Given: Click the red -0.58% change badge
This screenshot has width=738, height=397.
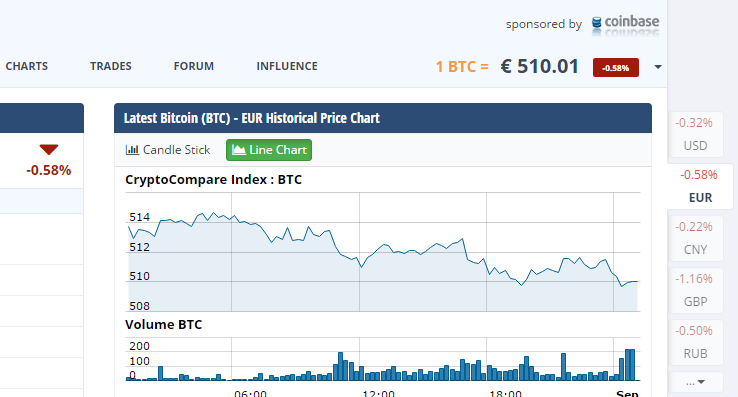Looking at the screenshot, I should [616, 67].
